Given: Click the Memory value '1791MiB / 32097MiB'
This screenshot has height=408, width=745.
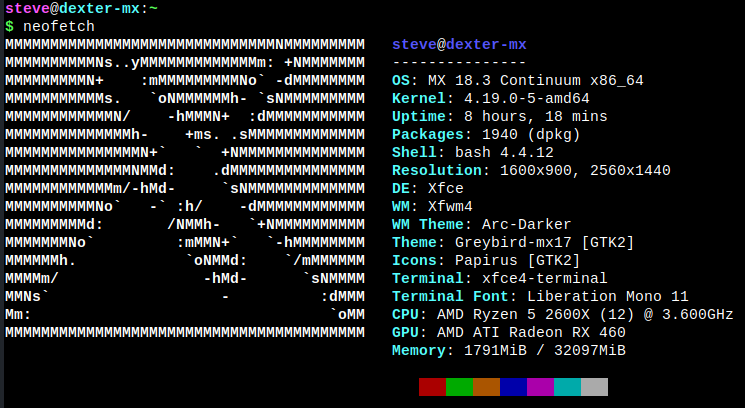Looking at the screenshot, I should tap(545, 351).
